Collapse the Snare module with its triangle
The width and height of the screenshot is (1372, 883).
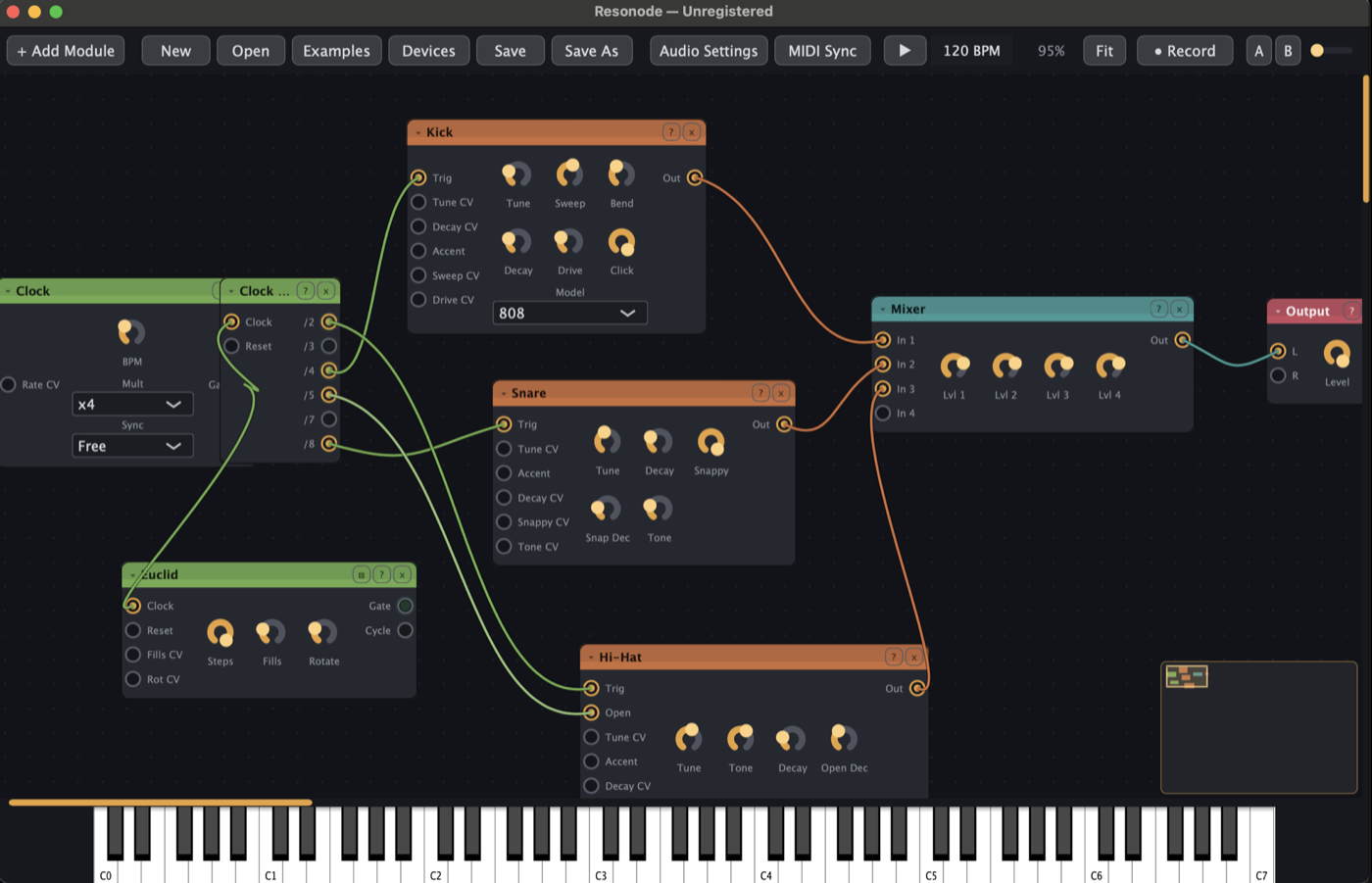pos(504,393)
